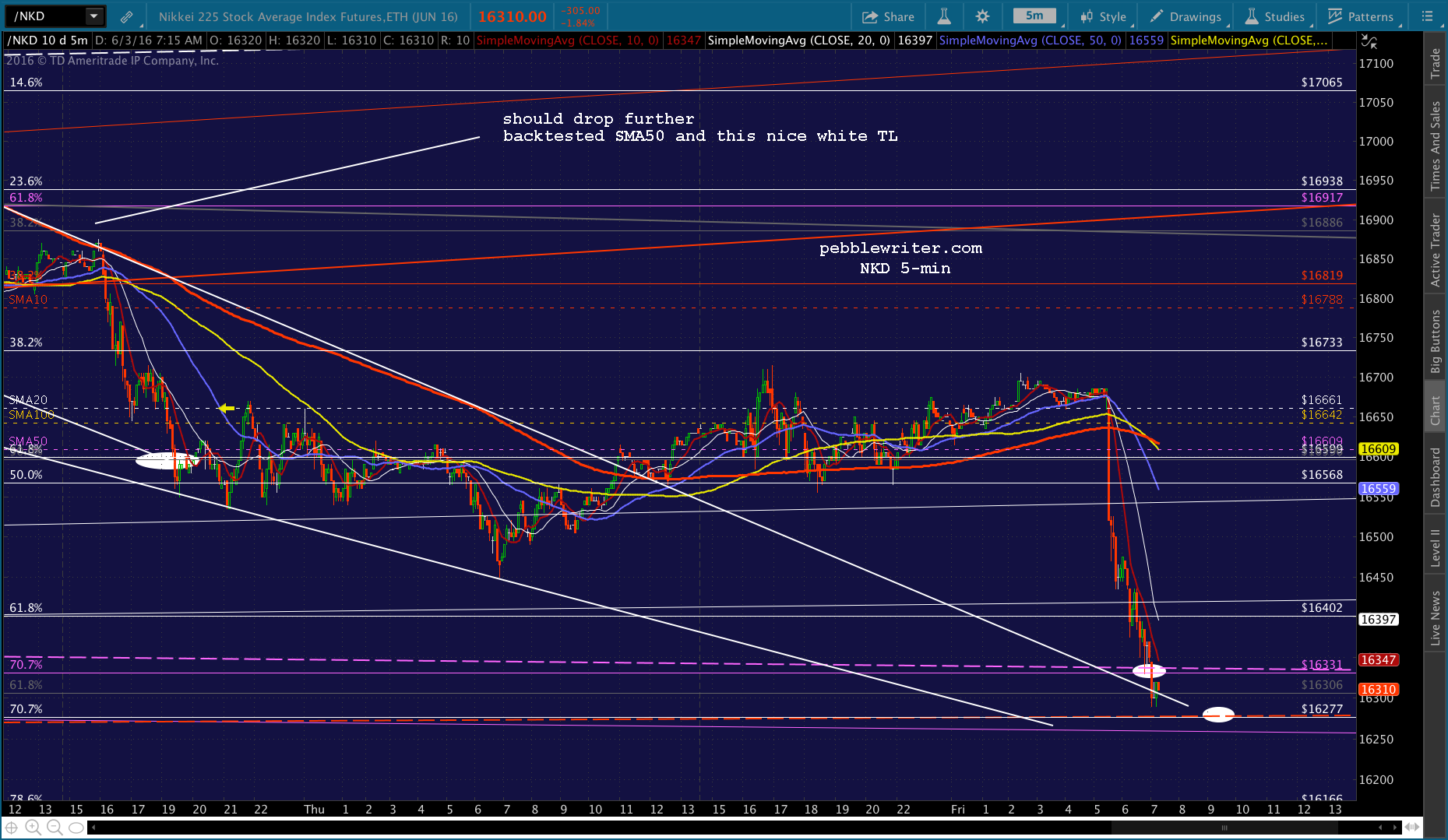Viewport: 1448px width, 840px height.
Task: Click the scrollbar left arrow
Action: (x=93, y=828)
